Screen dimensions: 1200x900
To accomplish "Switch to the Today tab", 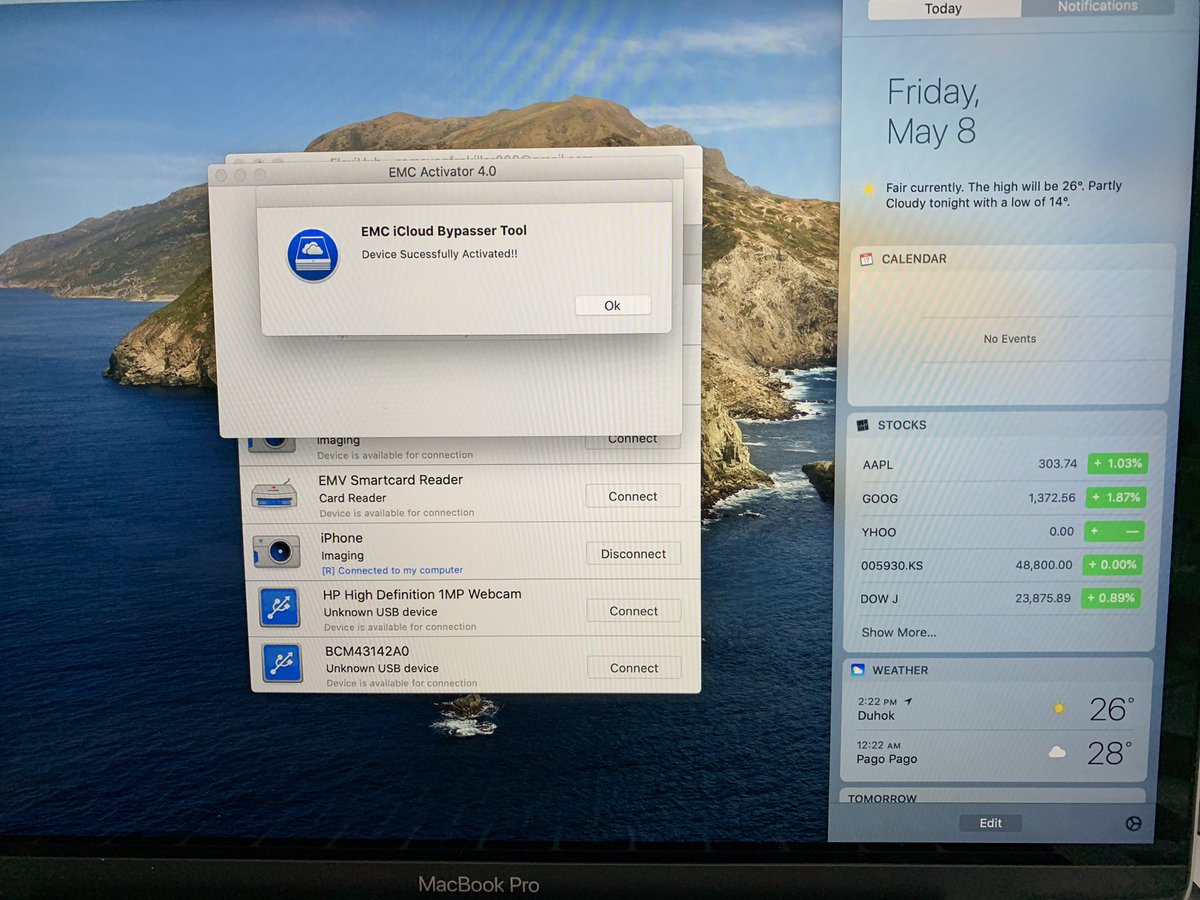I will point(943,9).
